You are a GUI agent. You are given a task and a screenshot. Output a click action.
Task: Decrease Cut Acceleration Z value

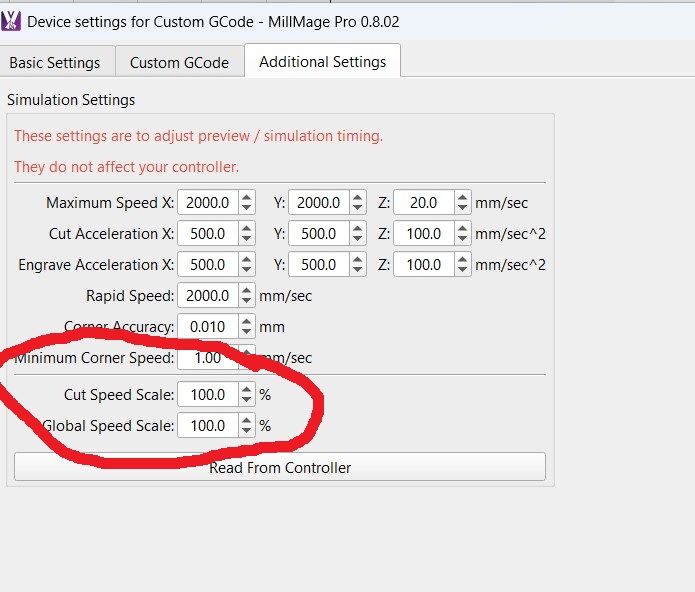[x=462, y=239]
